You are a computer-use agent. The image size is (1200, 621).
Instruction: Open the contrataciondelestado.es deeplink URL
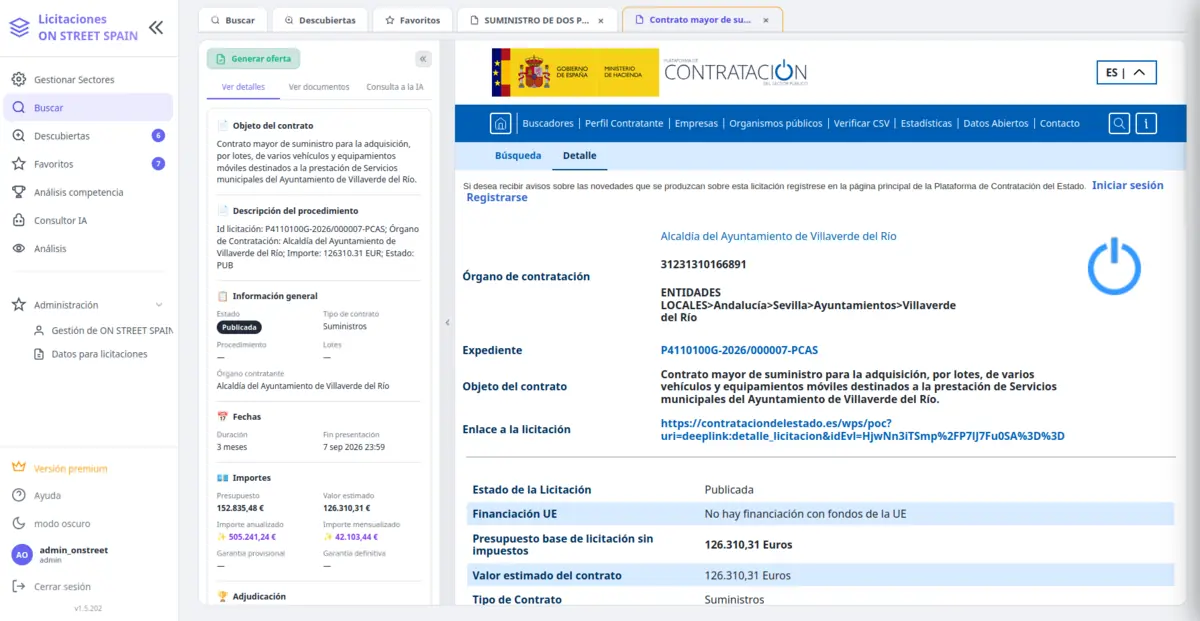(x=862, y=429)
